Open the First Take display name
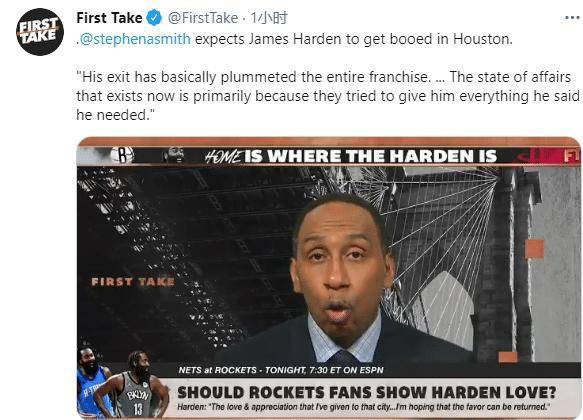This screenshot has height=420, width=583. (109, 18)
